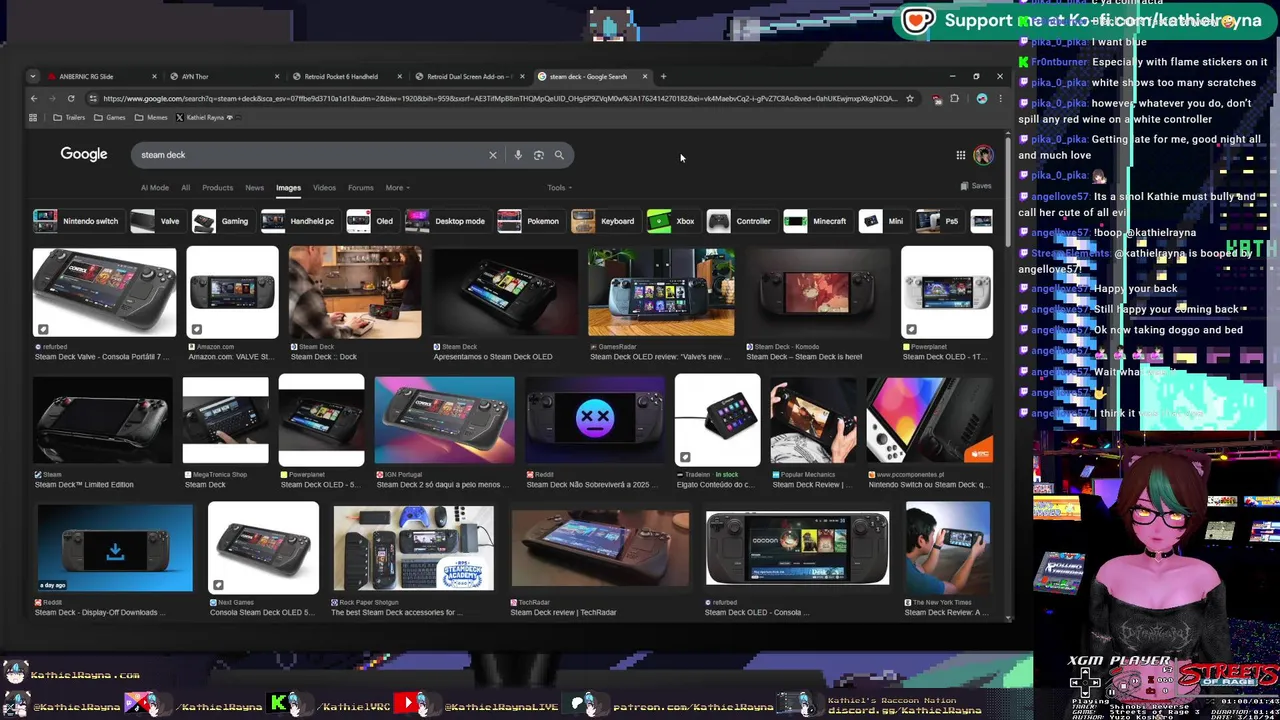Close the AYN Thor tab
Screen dimensions: 1280x720
(x=277, y=76)
